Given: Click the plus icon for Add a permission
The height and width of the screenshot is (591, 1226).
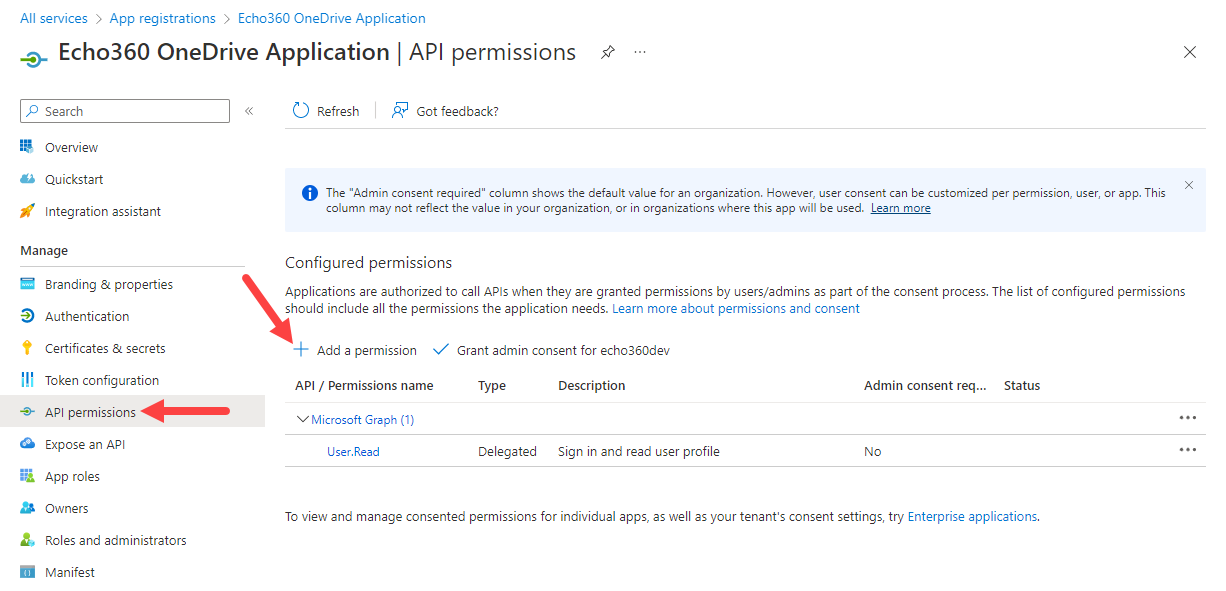Looking at the screenshot, I should [300, 350].
